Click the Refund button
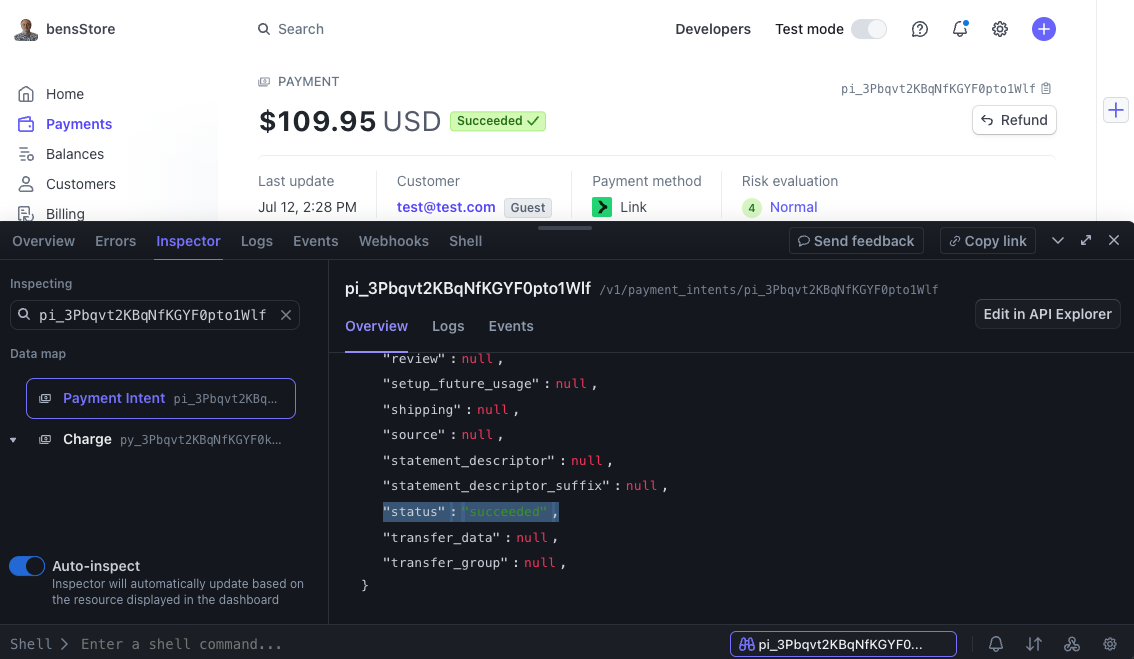 click(x=1014, y=120)
